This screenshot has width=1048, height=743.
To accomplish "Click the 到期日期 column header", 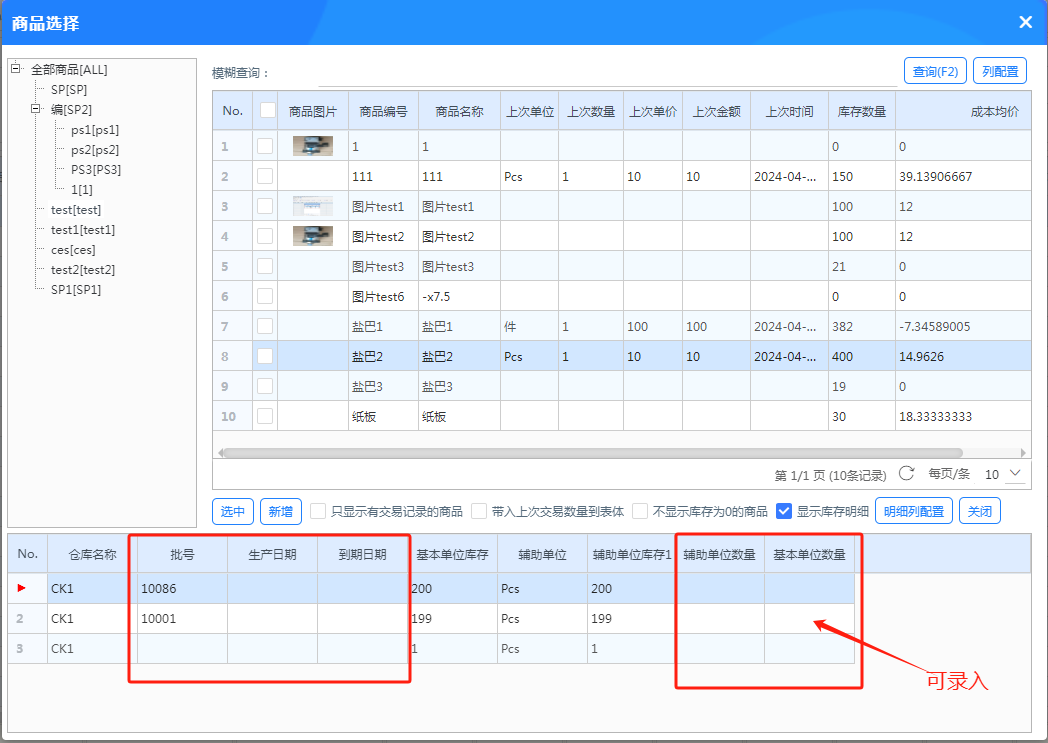I will (x=362, y=554).
